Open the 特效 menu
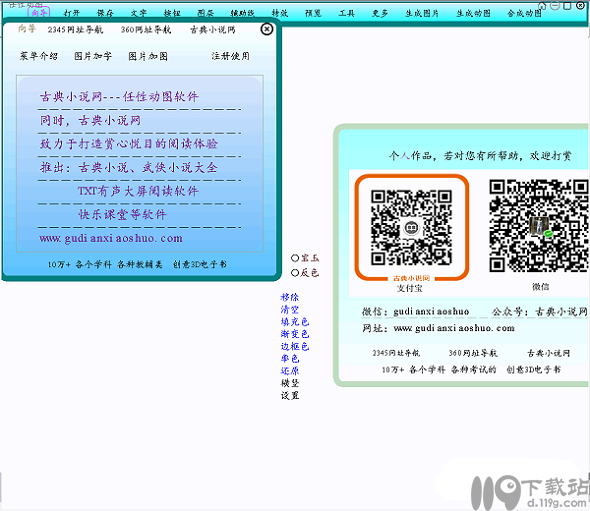590x511 pixels. [x=280, y=13]
